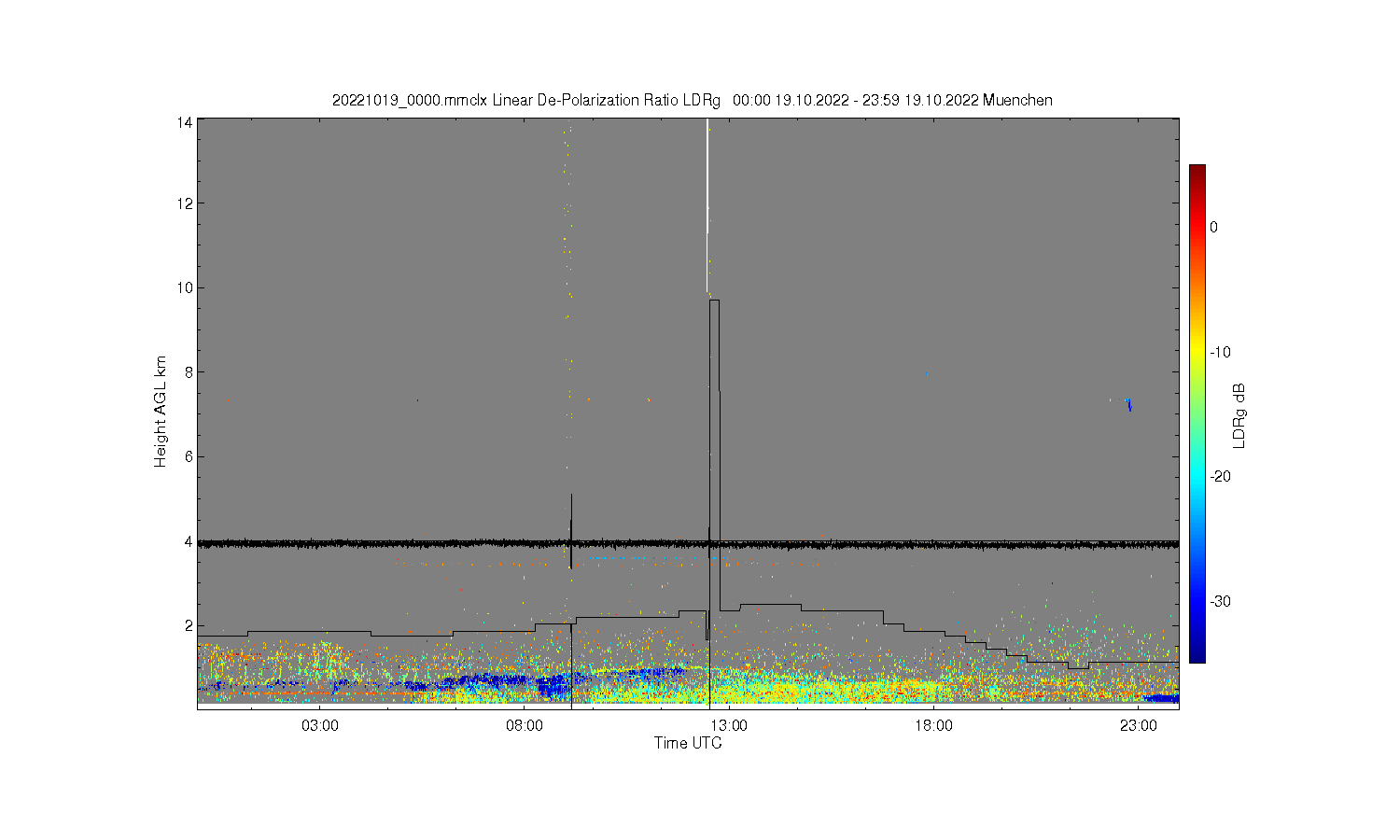This screenshot has width=1400, height=840.
Task: Click the 'Height AGL km' y-axis label
Action: tap(161, 412)
